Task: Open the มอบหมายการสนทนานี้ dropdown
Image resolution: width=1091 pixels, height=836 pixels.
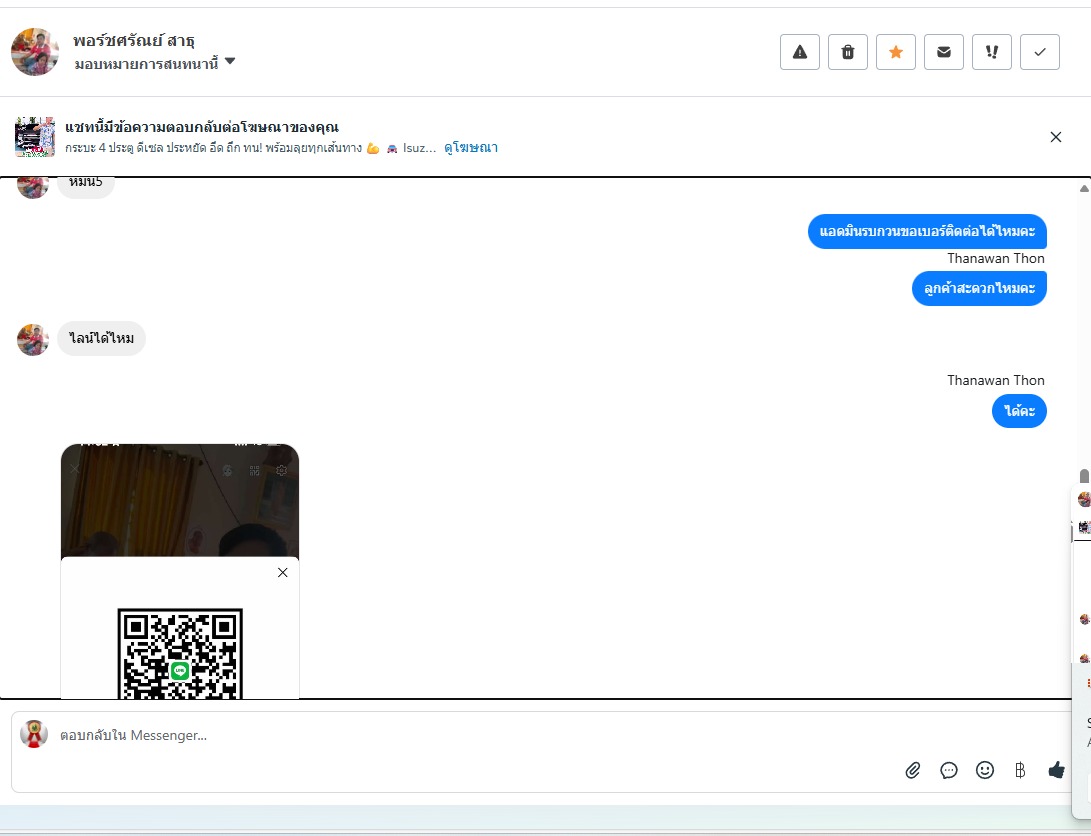Action: 155,63
